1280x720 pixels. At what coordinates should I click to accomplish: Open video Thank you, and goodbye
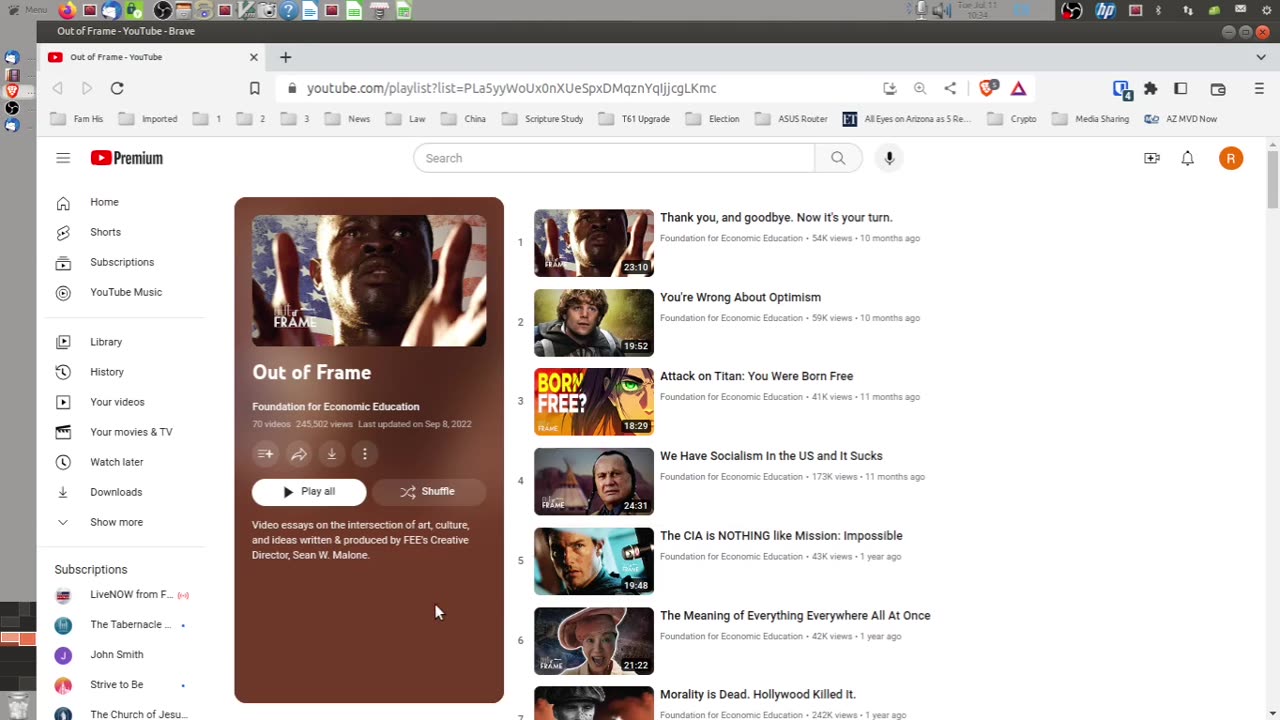(x=776, y=217)
